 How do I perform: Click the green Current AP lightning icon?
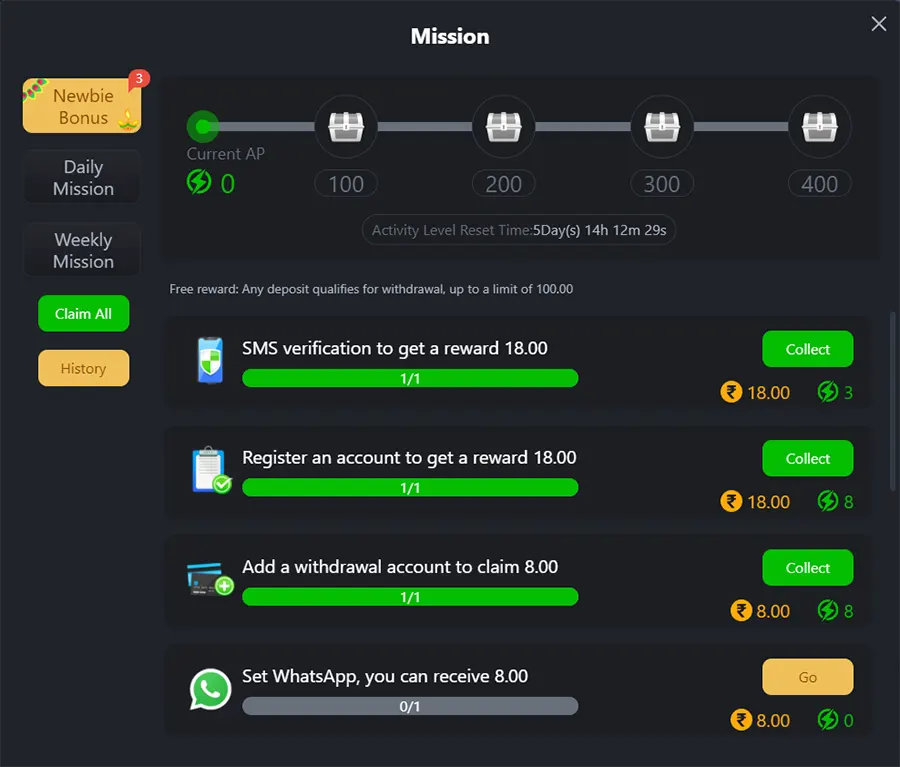[200, 183]
